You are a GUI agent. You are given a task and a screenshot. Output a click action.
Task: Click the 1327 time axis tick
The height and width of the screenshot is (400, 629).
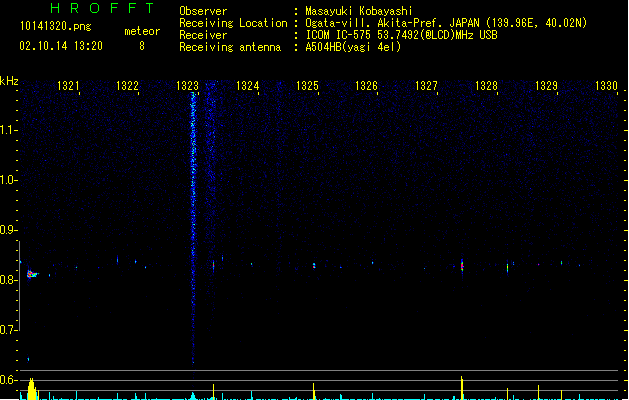point(426,86)
